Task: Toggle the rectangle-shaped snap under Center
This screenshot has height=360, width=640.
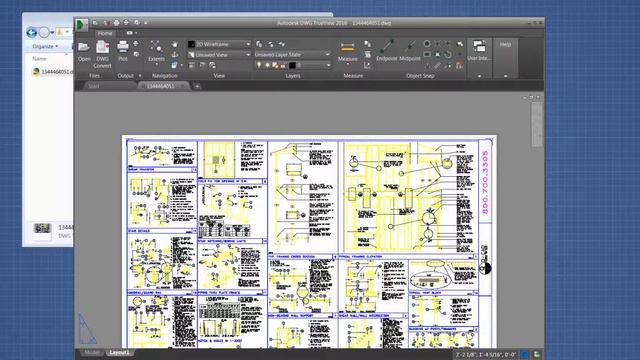Action: 427,54
